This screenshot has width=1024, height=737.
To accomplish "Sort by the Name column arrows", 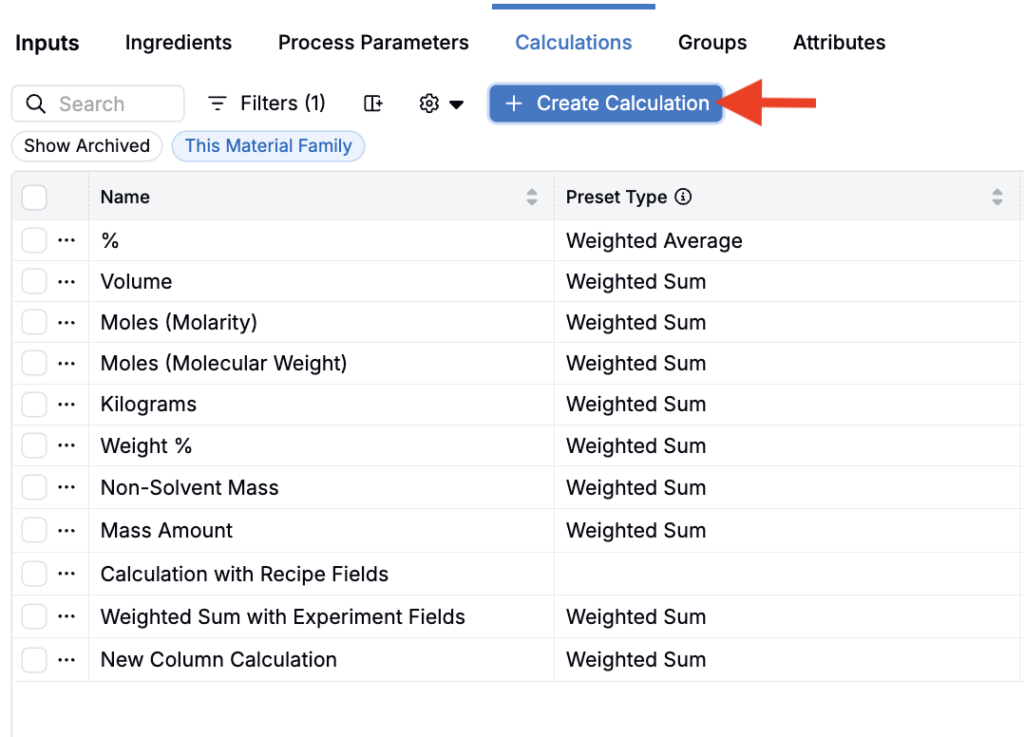I will pyautogui.click(x=532, y=197).
